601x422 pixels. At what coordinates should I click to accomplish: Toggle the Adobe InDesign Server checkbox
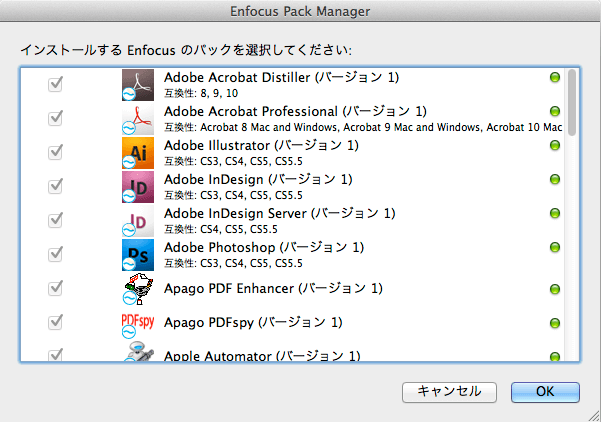[55, 220]
